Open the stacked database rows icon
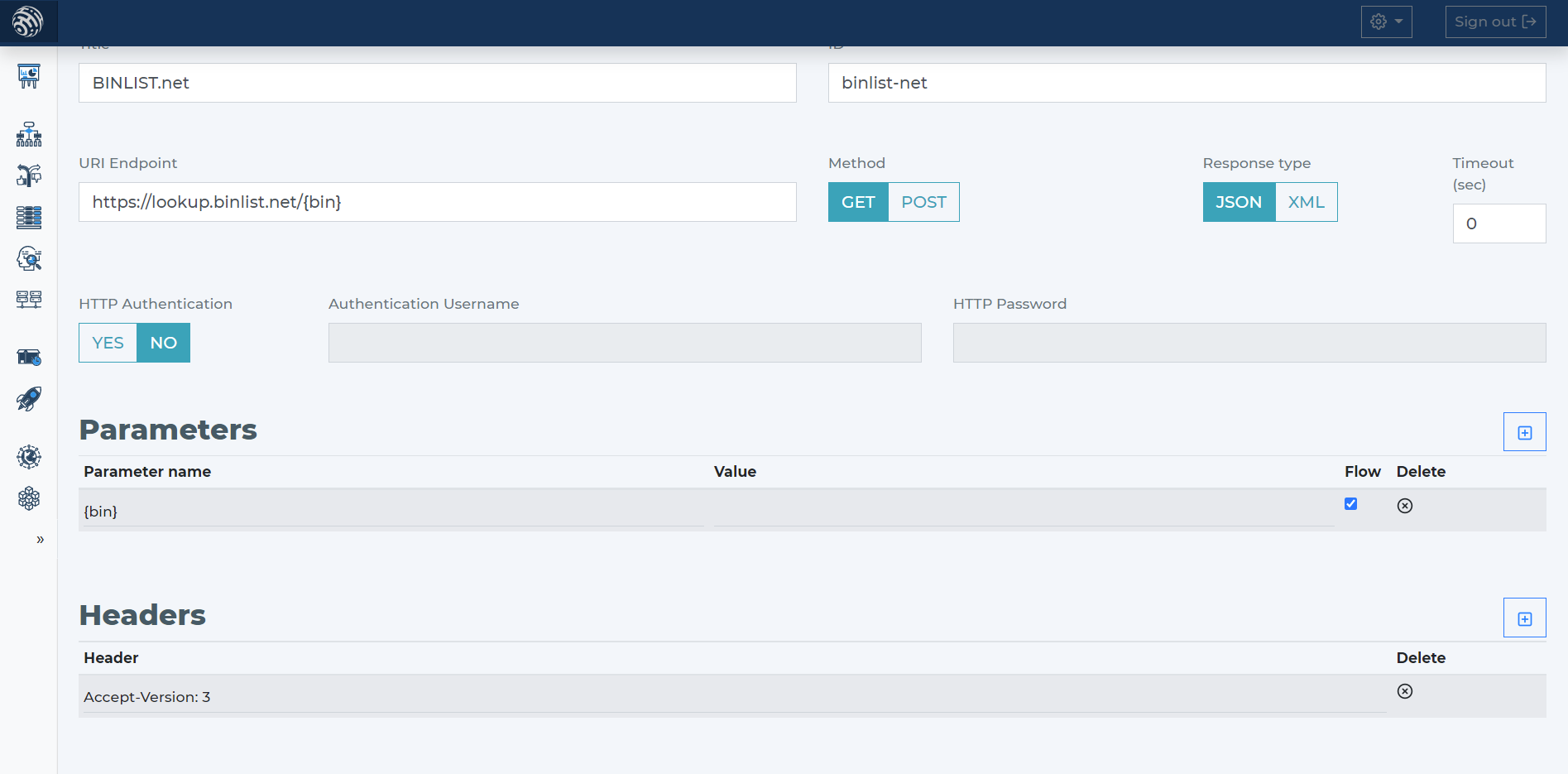This screenshot has height=774, width=1568. (29, 217)
